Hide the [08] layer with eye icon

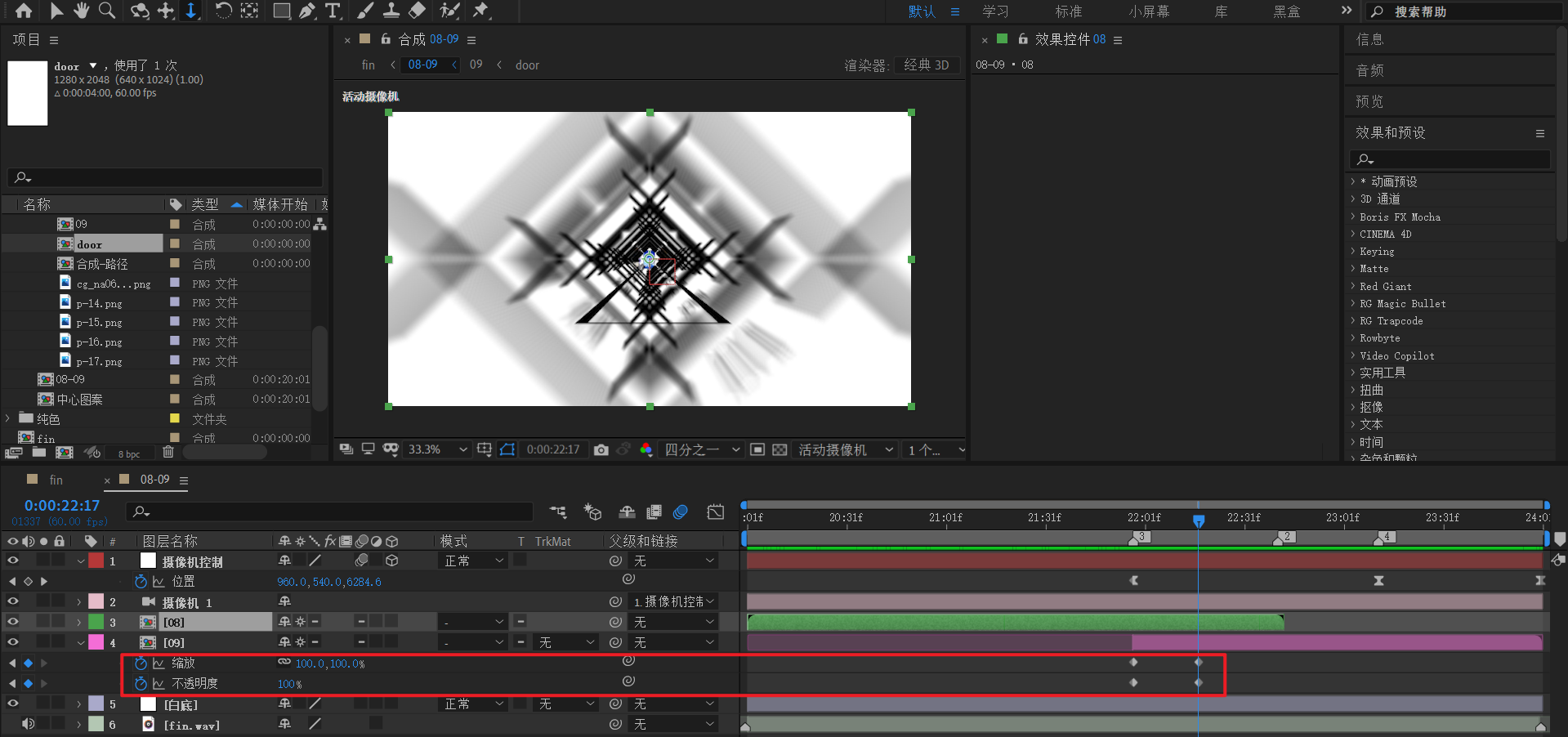click(x=13, y=622)
